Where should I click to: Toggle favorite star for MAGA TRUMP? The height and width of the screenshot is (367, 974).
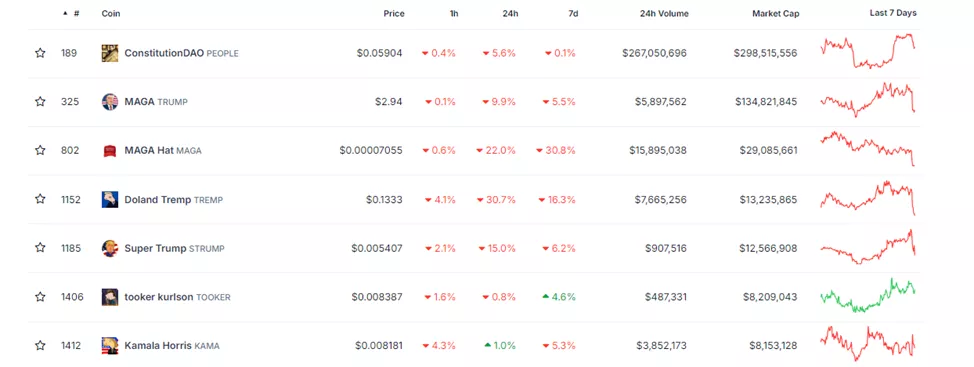click(40, 102)
